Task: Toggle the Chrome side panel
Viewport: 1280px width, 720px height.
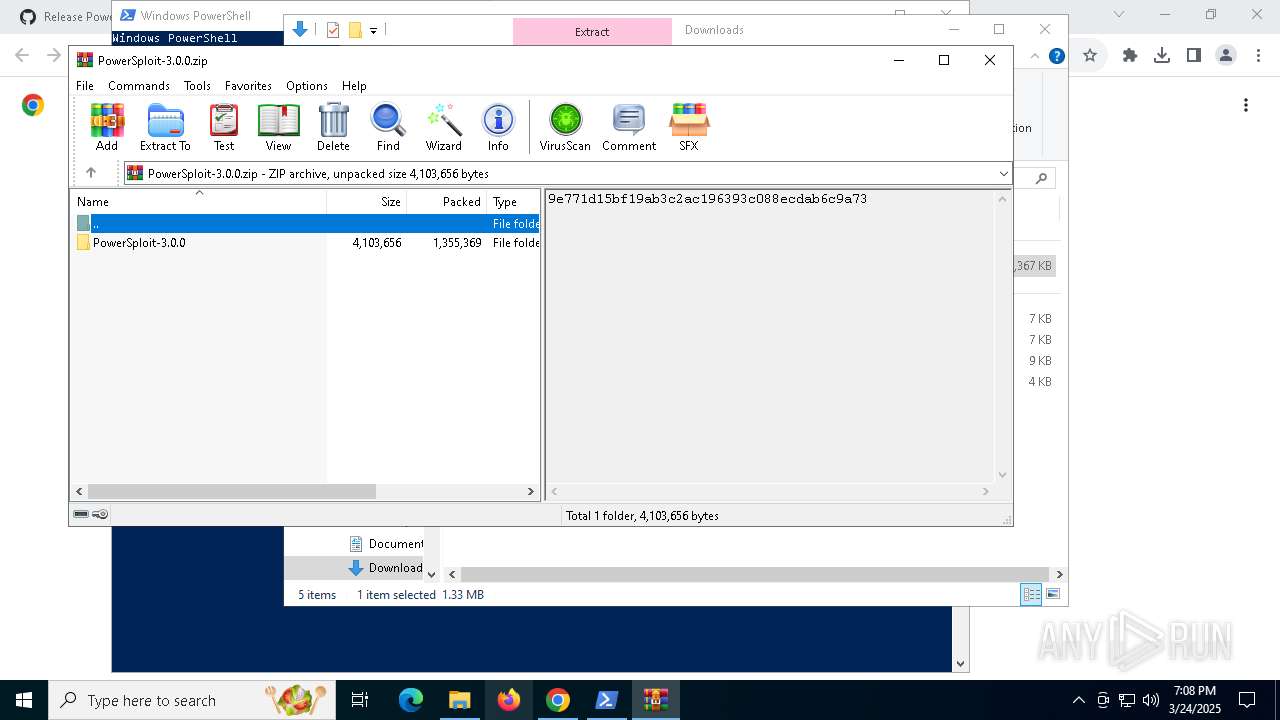Action: (1194, 56)
